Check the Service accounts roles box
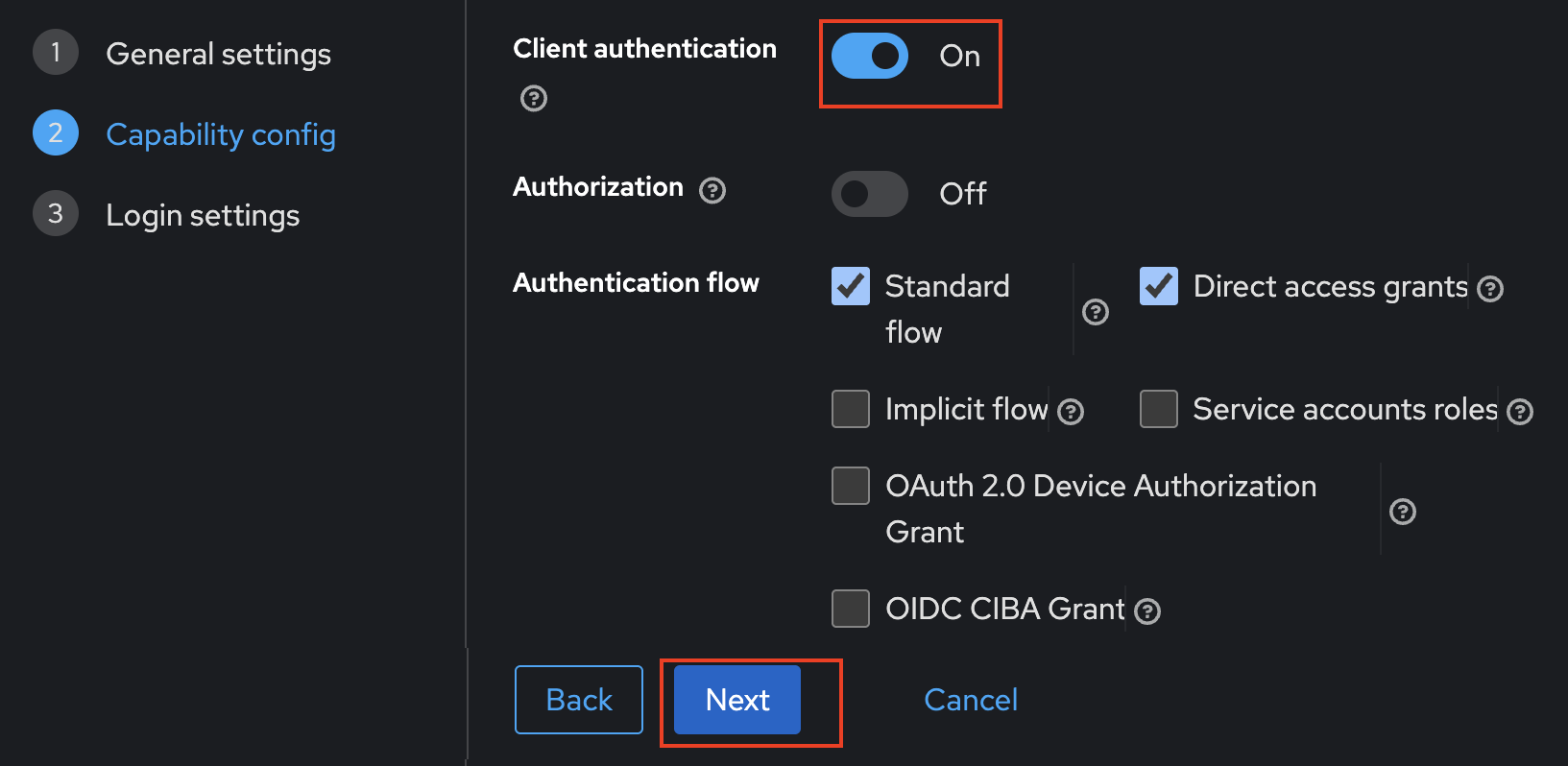 pos(1159,409)
